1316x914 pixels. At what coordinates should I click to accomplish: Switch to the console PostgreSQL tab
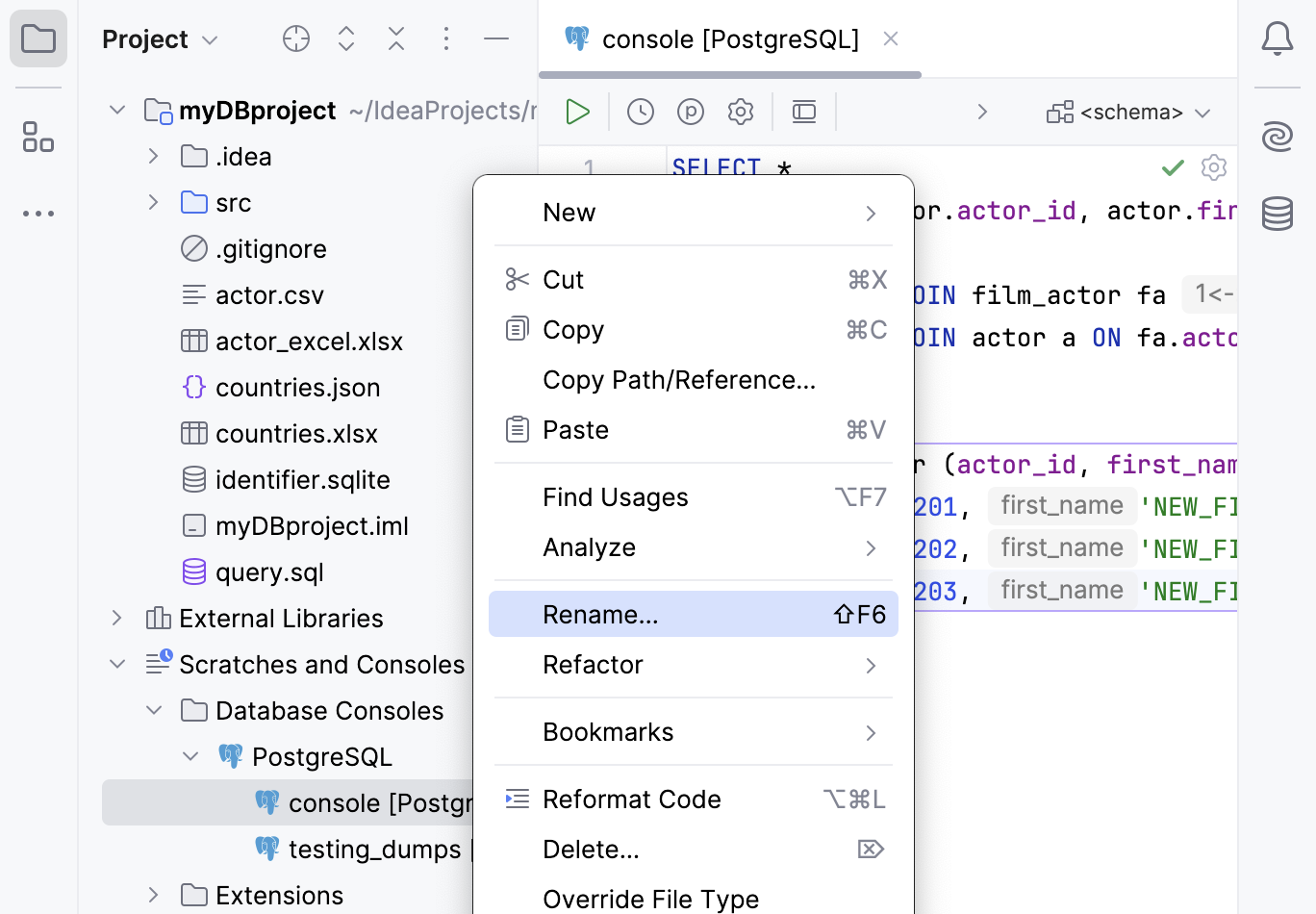coord(731,38)
